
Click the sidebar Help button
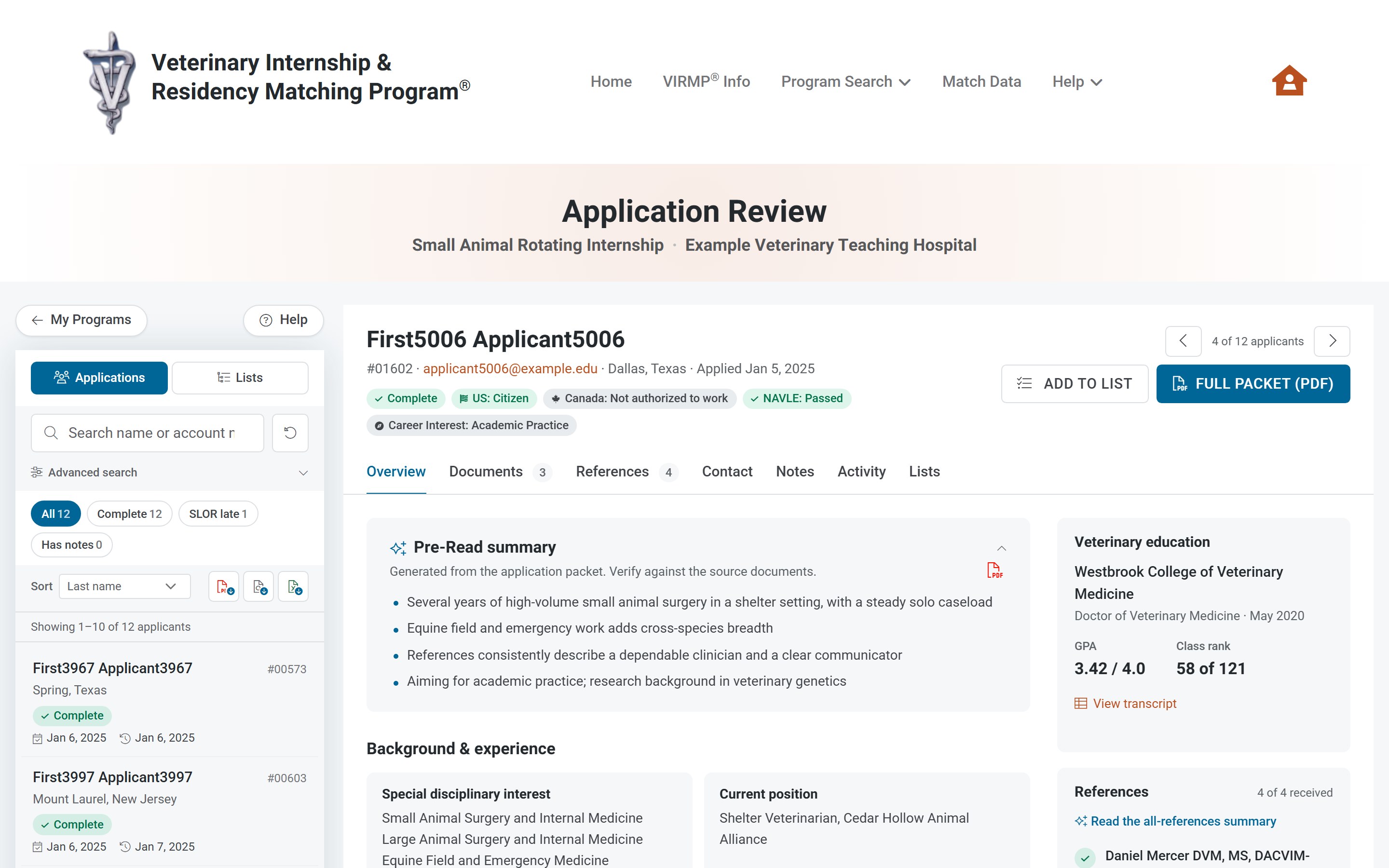284,320
